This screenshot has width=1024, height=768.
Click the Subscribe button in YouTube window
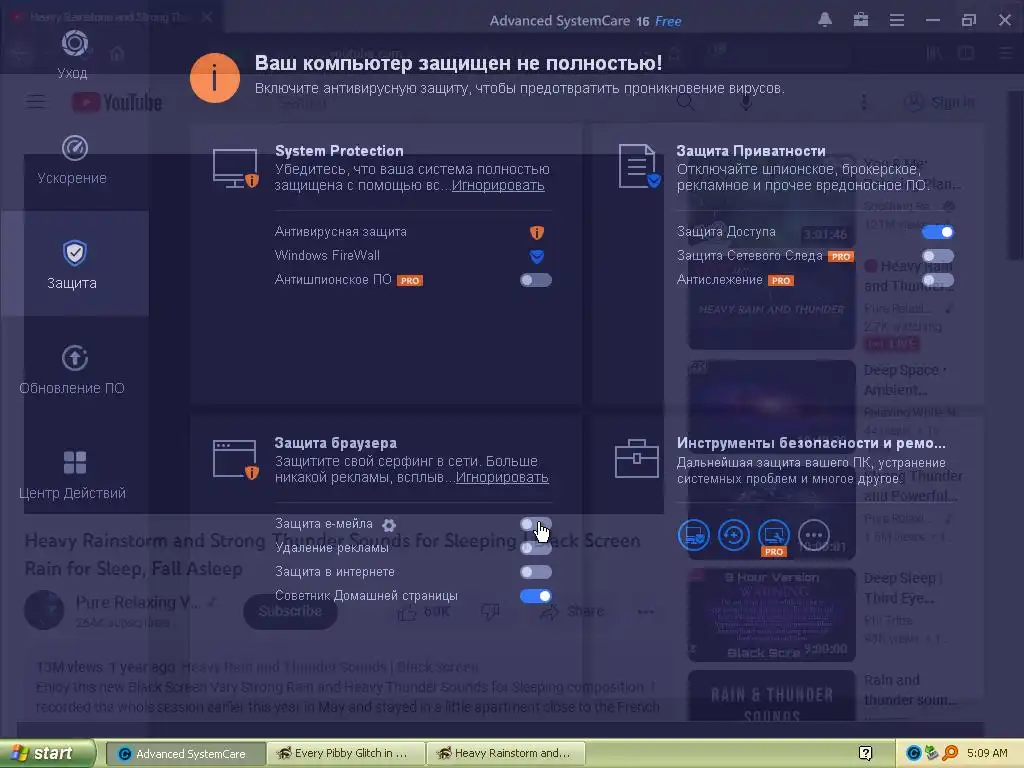point(291,611)
